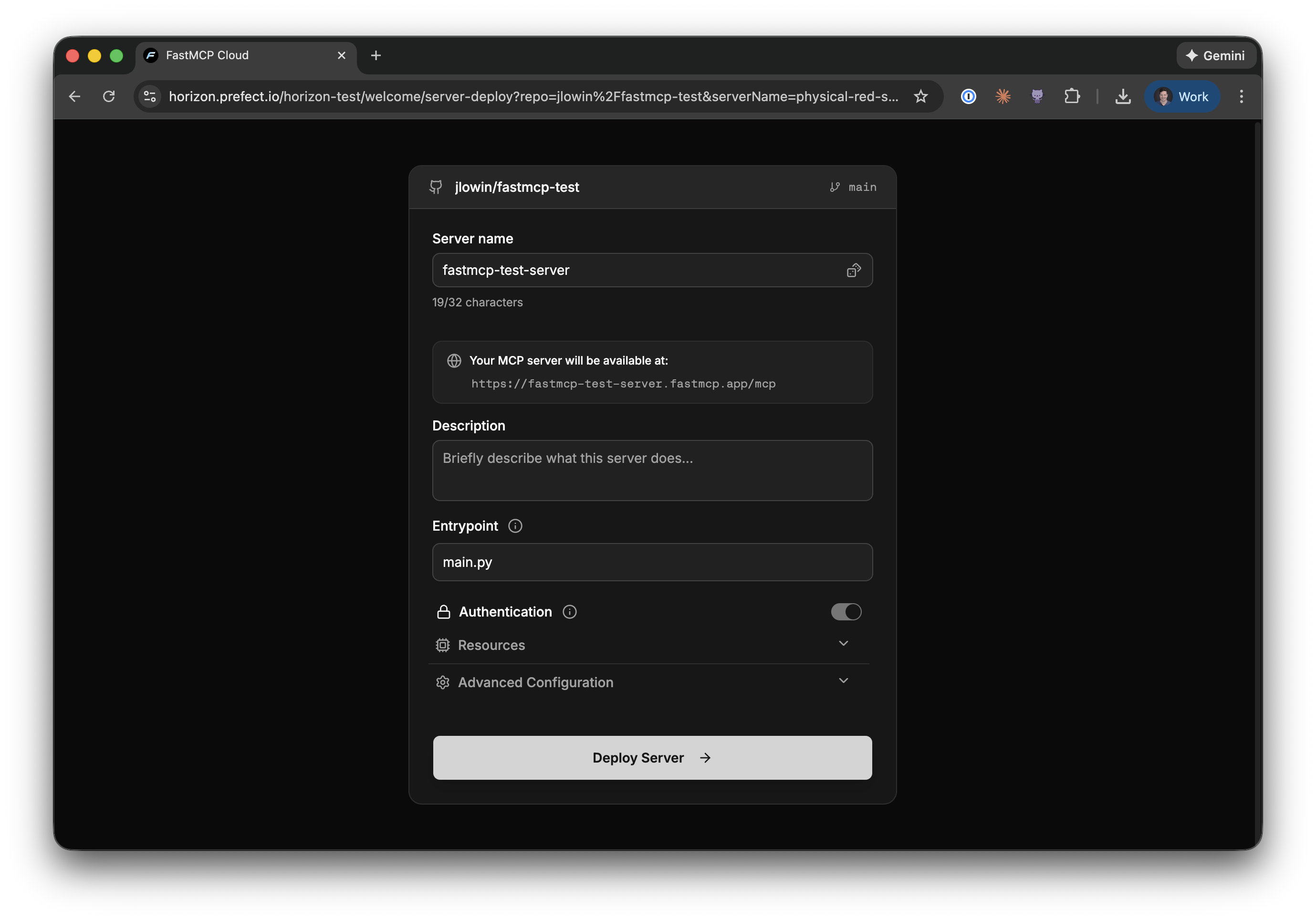Open the Entrypoint info tooltip icon
1316x921 pixels.
coord(514,525)
